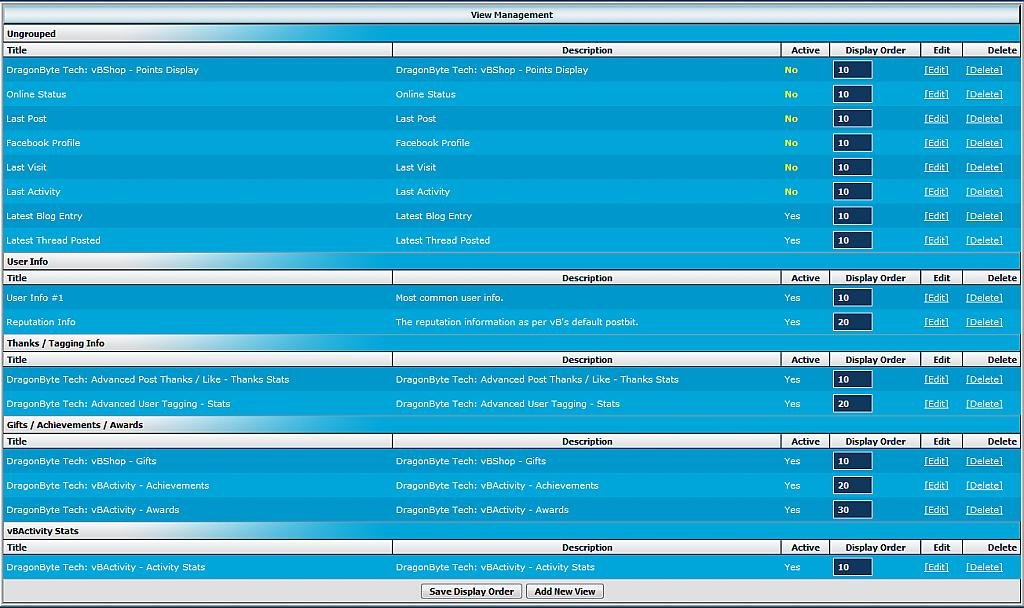The width and height of the screenshot is (1024, 608).
Task: Click Save Display Order button
Action: (x=471, y=592)
